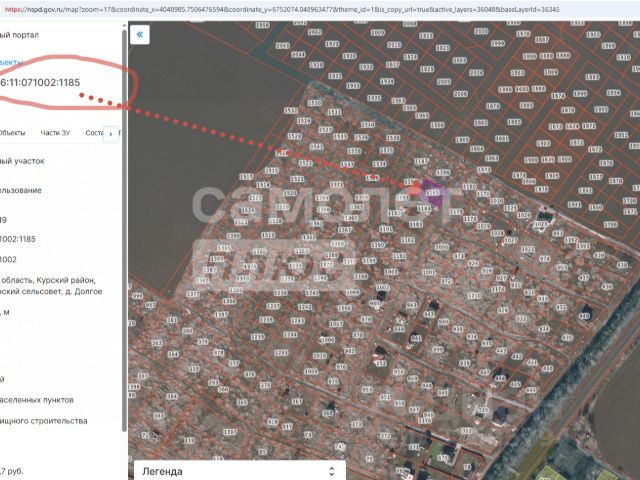The width and height of the screenshot is (640, 480).
Task: Collapse the side panel with double-chevron button
Action: pyautogui.click(x=140, y=35)
